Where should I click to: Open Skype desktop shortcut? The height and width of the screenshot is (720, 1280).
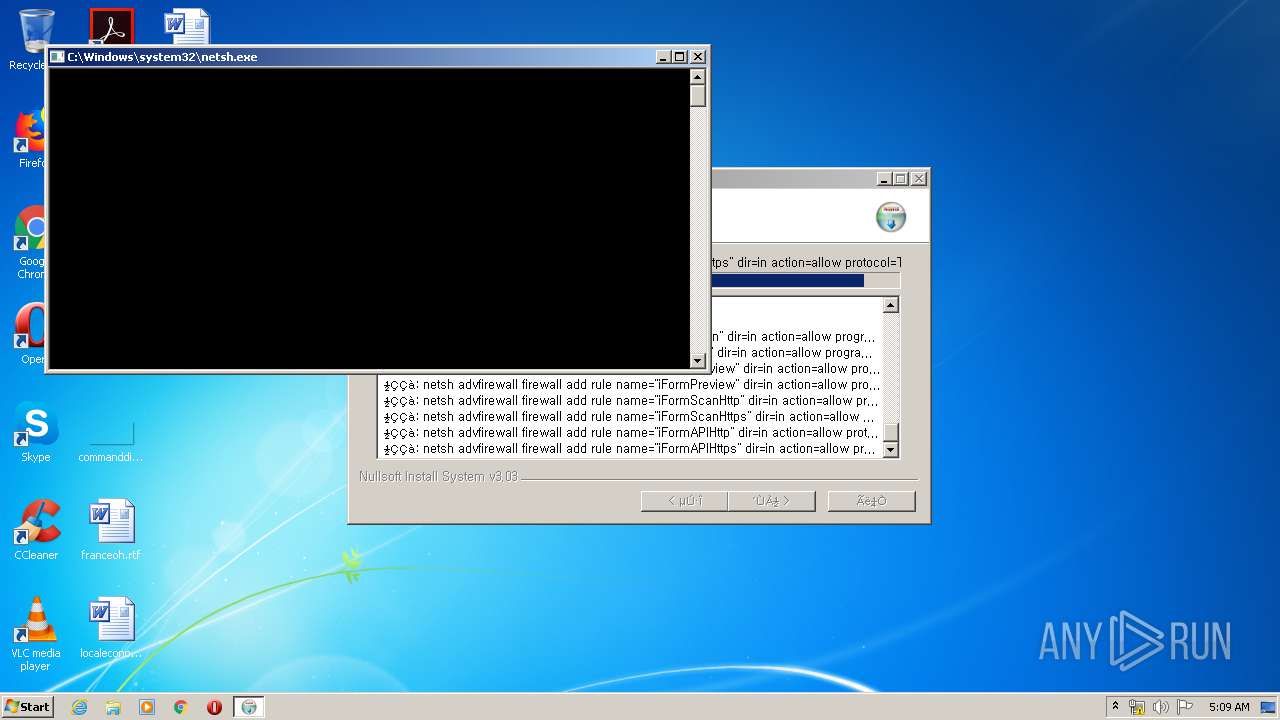[36, 433]
